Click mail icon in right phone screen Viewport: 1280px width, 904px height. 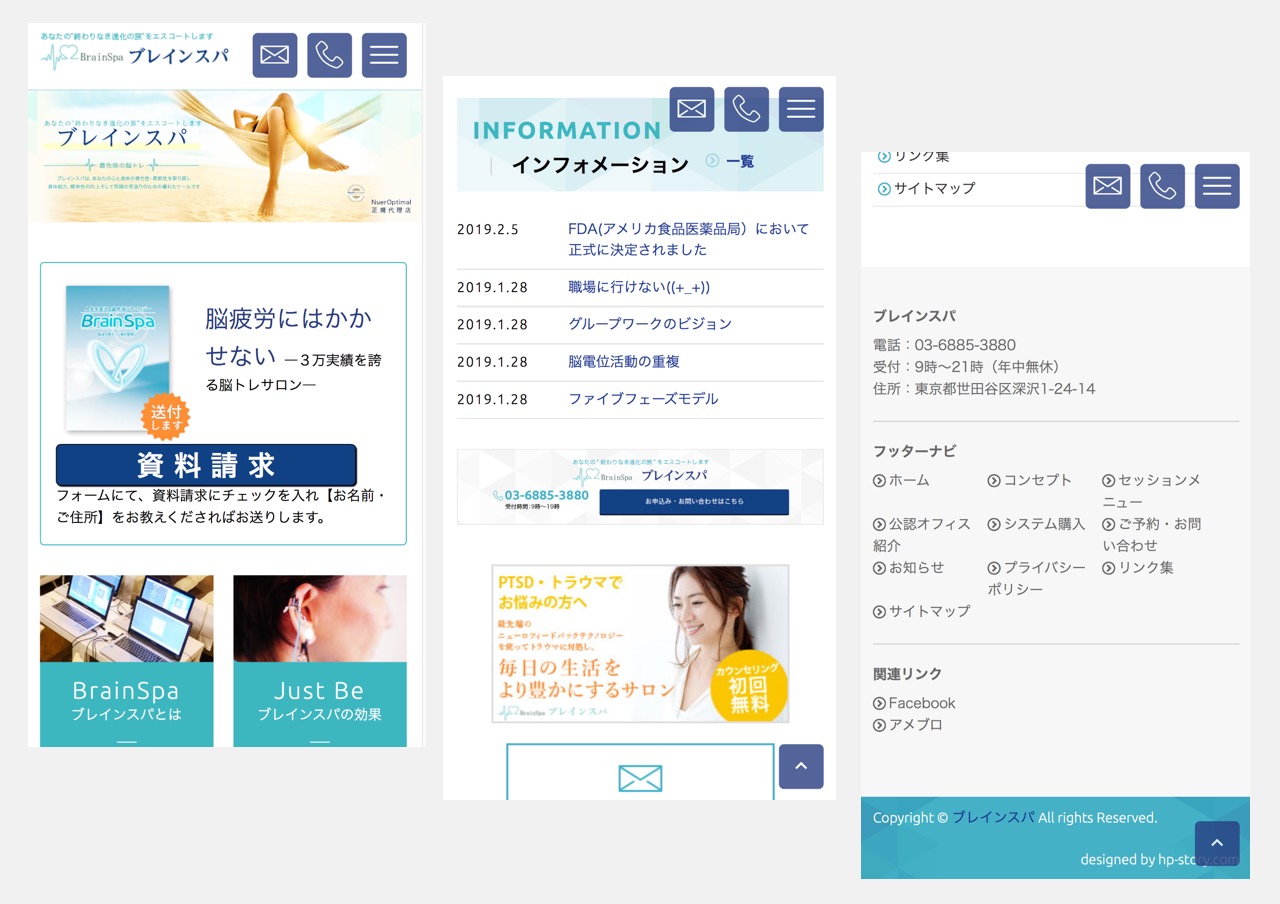(x=1108, y=186)
